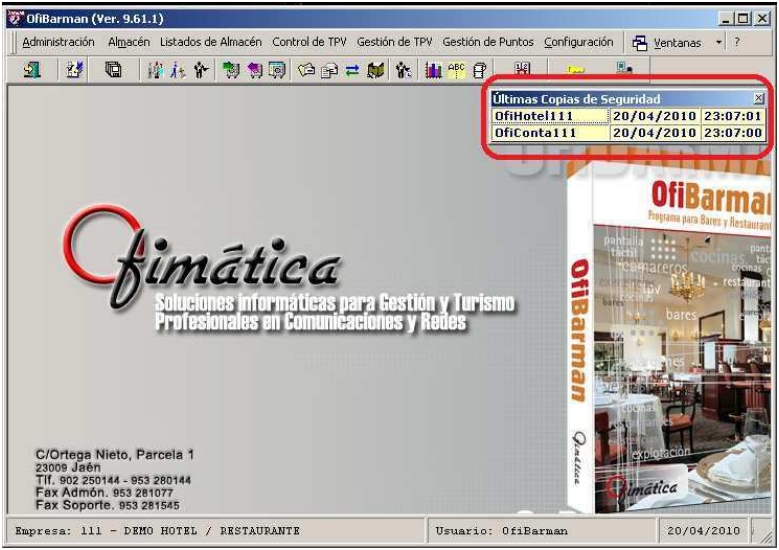The width and height of the screenshot is (779, 550).
Task: Open the Control de TPV menu
Action: [x=309, y=42]
